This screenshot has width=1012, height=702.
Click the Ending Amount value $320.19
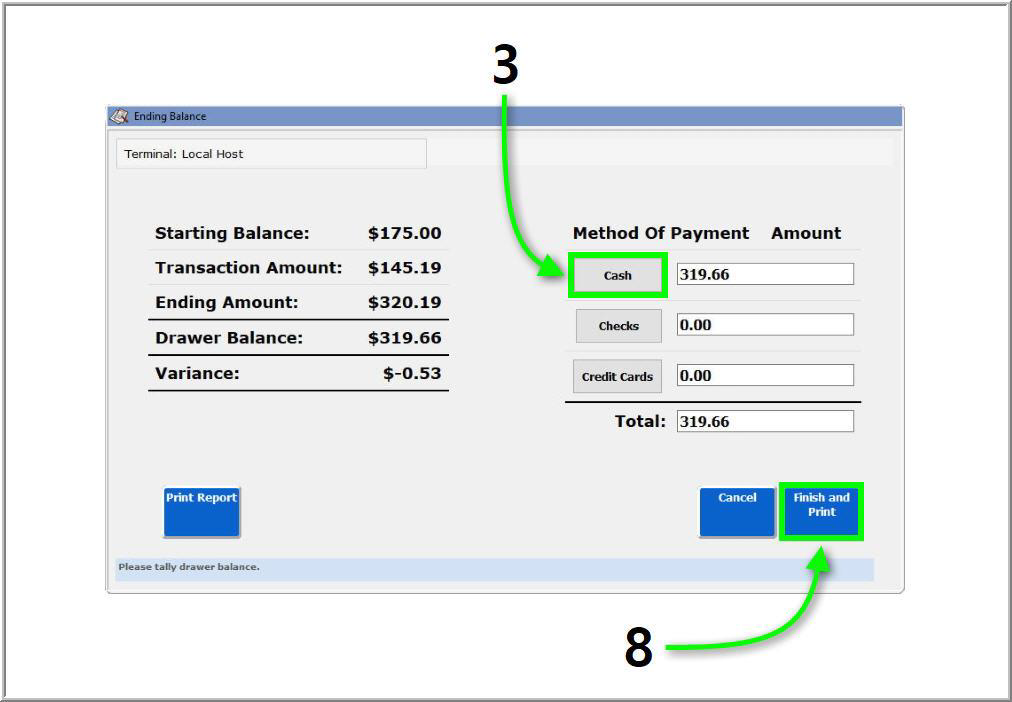(x=404, y=302)
